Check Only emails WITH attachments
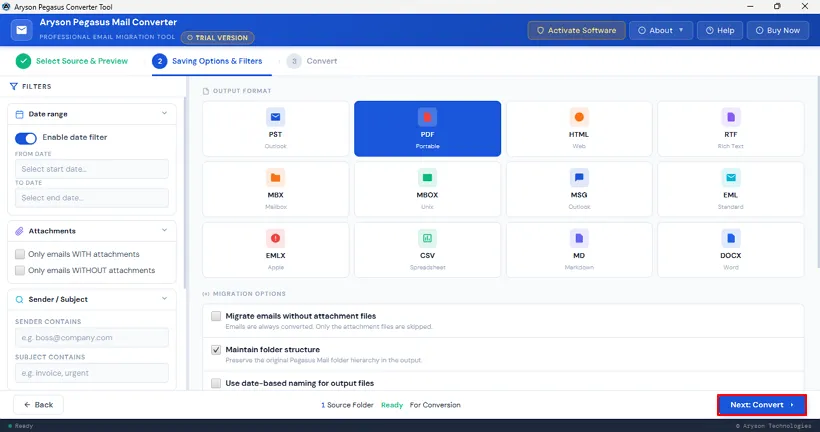This screenshot has height=432, width=820. point(20,254)
